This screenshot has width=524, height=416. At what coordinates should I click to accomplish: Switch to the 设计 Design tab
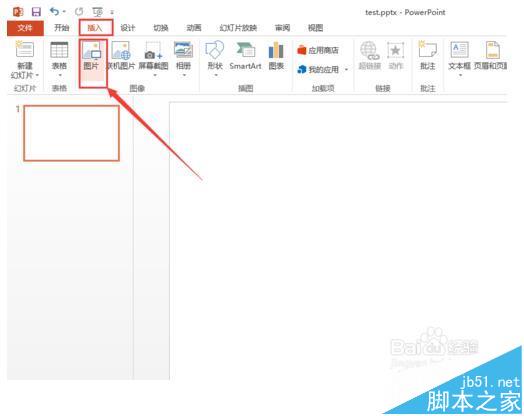(x=128, y=28)
